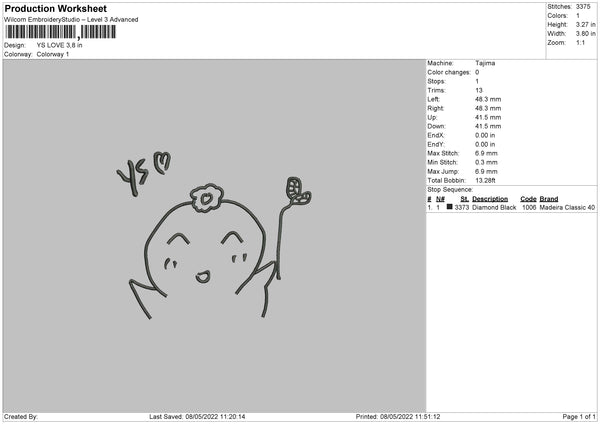Screen dimensions: 600x424
Task: Click the brand "Madeira Classic 40"
Action: 567,207
